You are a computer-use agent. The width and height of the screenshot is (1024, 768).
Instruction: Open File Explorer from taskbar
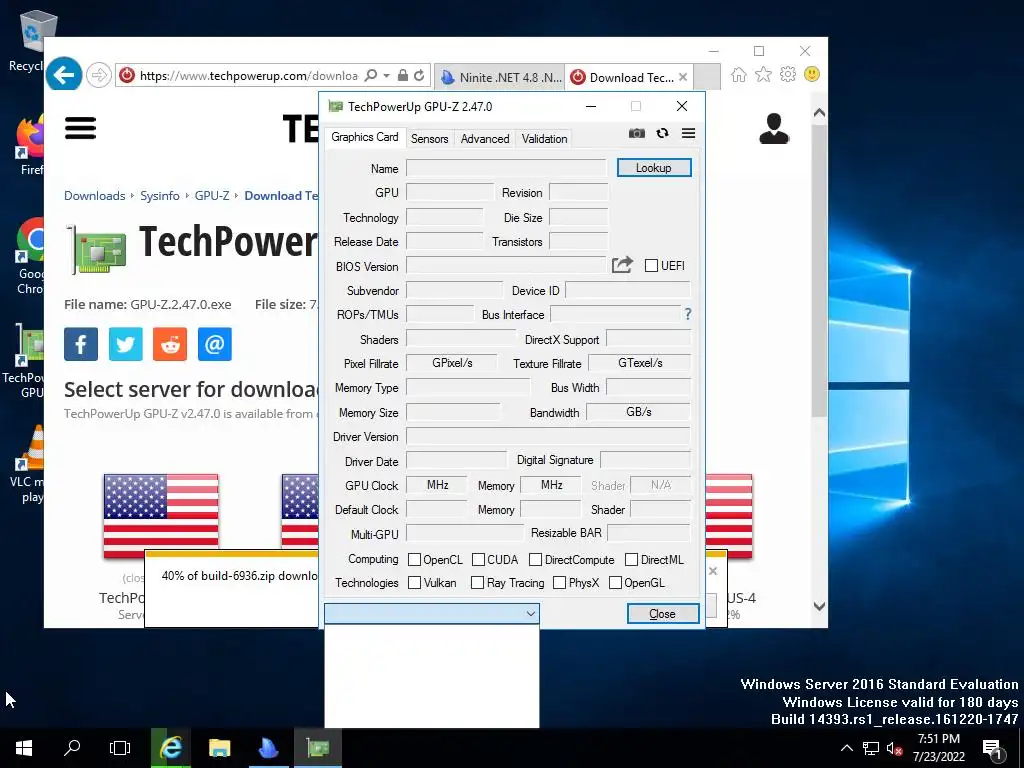pos(219,748)
